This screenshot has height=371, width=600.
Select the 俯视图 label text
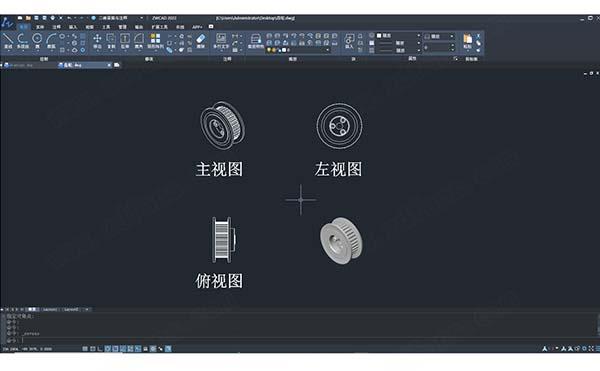[x=219, y=281]
